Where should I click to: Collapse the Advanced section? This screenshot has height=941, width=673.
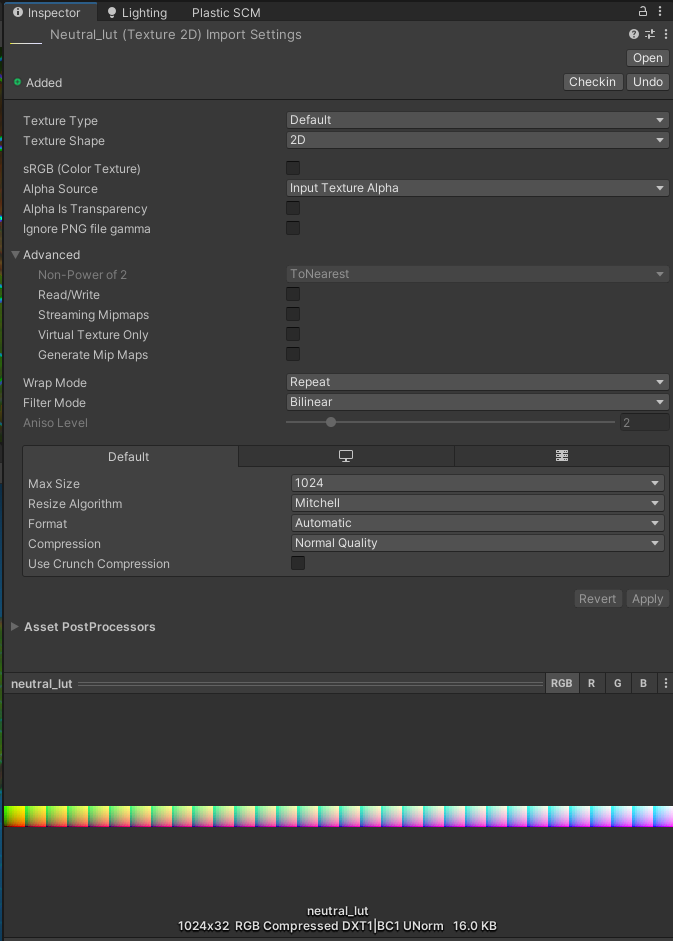[16, 254]
